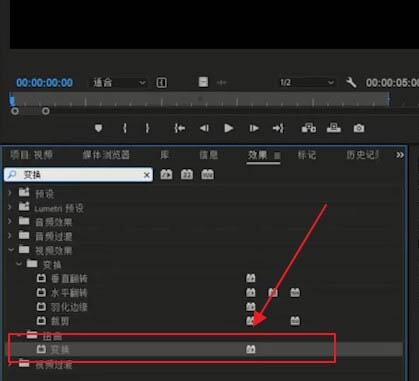Screen dimensions: 419x381
Task: Step back one frame
Action: click(x=204, y=128)
